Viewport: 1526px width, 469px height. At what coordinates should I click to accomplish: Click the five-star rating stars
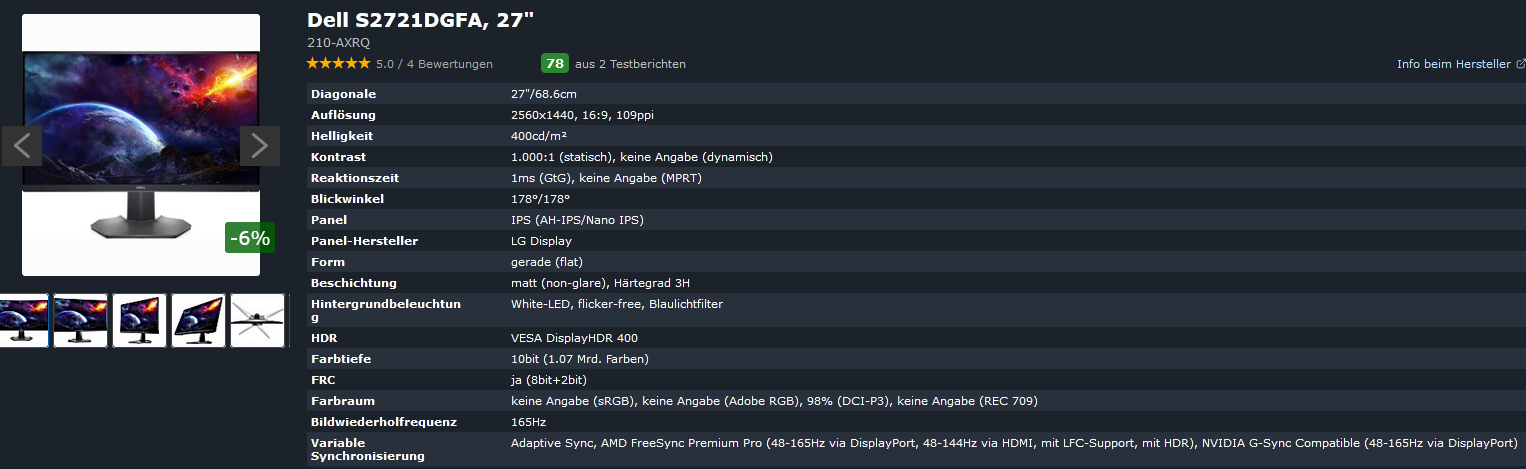(x=338, y=64)
